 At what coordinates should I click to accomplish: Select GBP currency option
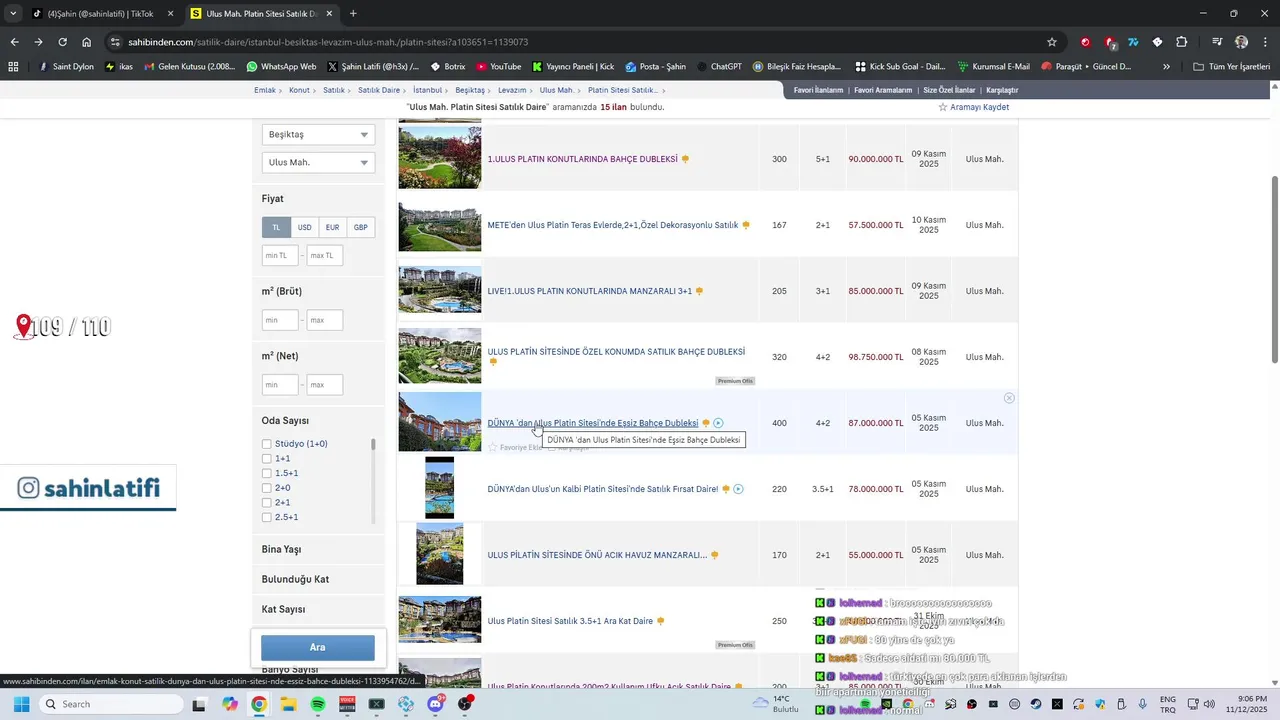(x=360, y=227)
